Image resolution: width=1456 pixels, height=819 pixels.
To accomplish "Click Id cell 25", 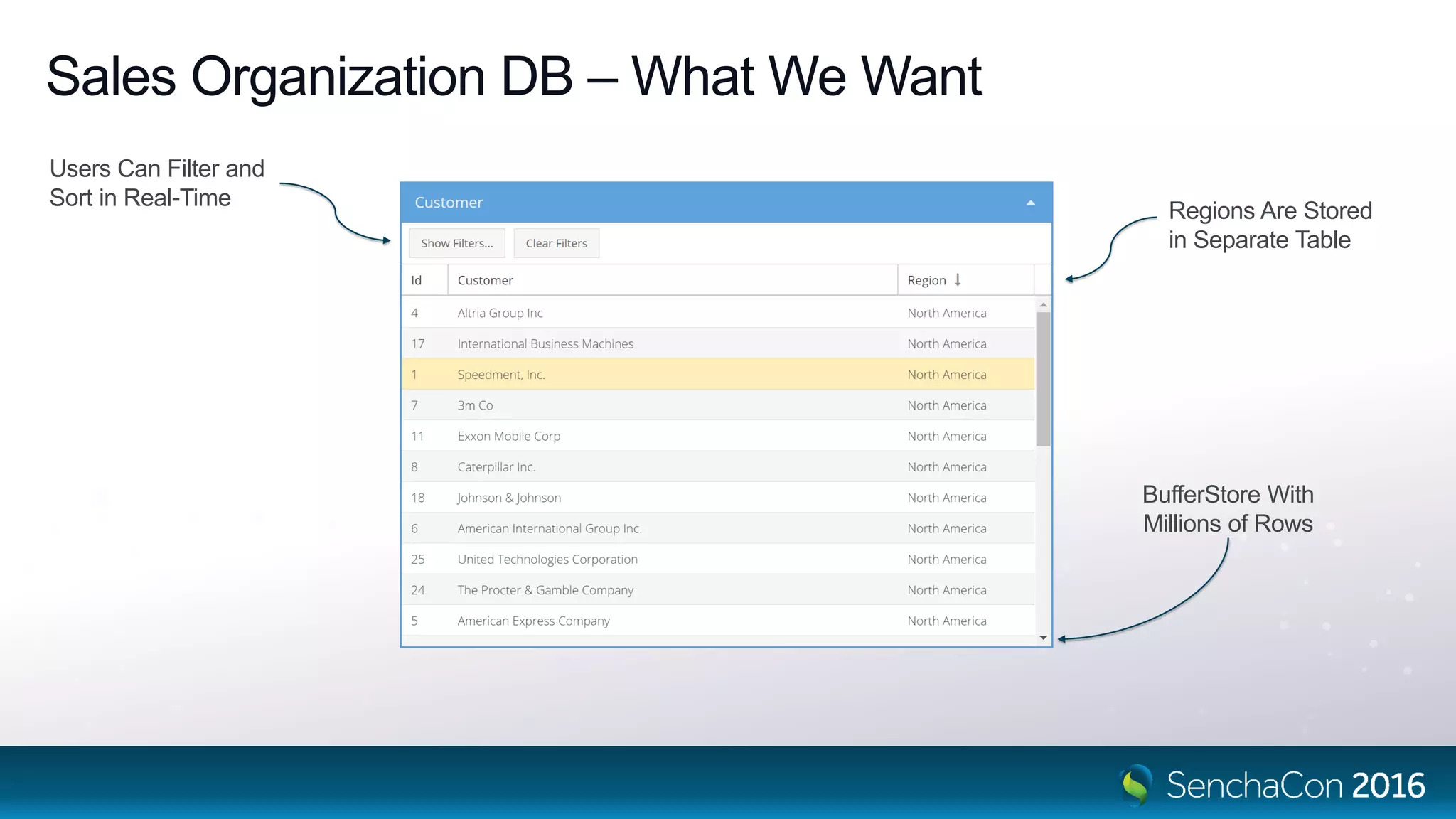I will pos(425,560).
